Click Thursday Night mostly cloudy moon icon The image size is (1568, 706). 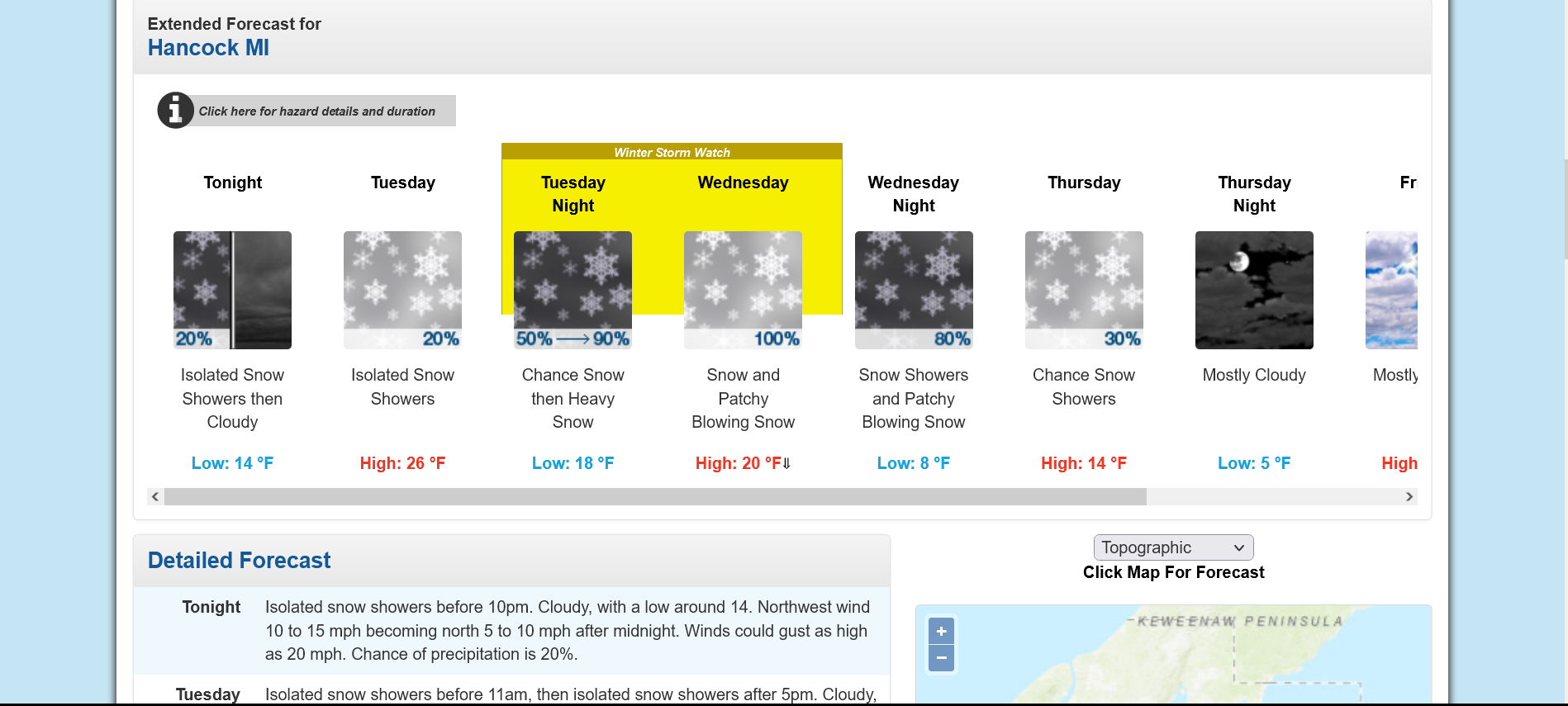tap(1254, 290)
